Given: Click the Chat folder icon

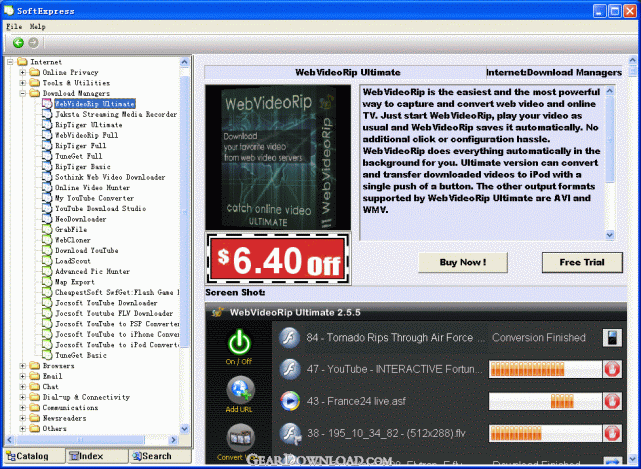Looking at the screenshot, I should (35, 386).
